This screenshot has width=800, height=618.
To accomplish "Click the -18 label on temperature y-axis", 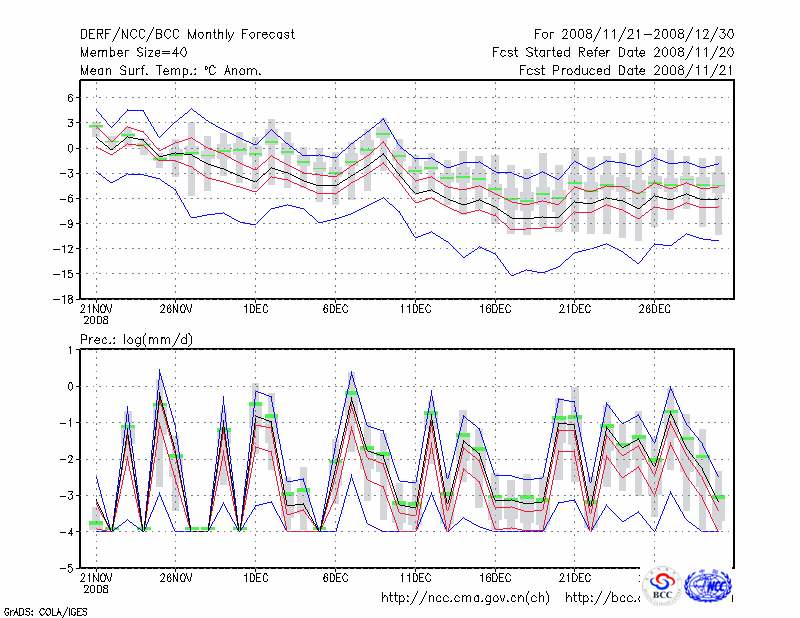I will (x=62, y=299).
